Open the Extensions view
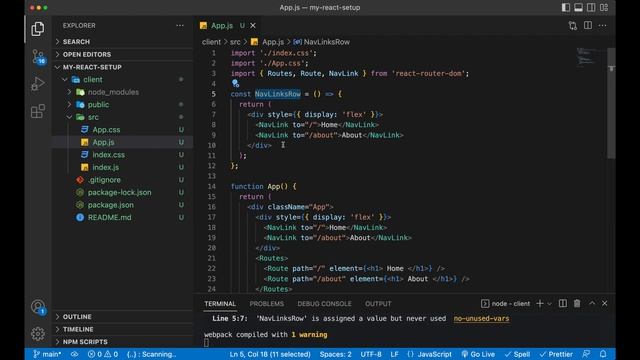 point(38,111)
